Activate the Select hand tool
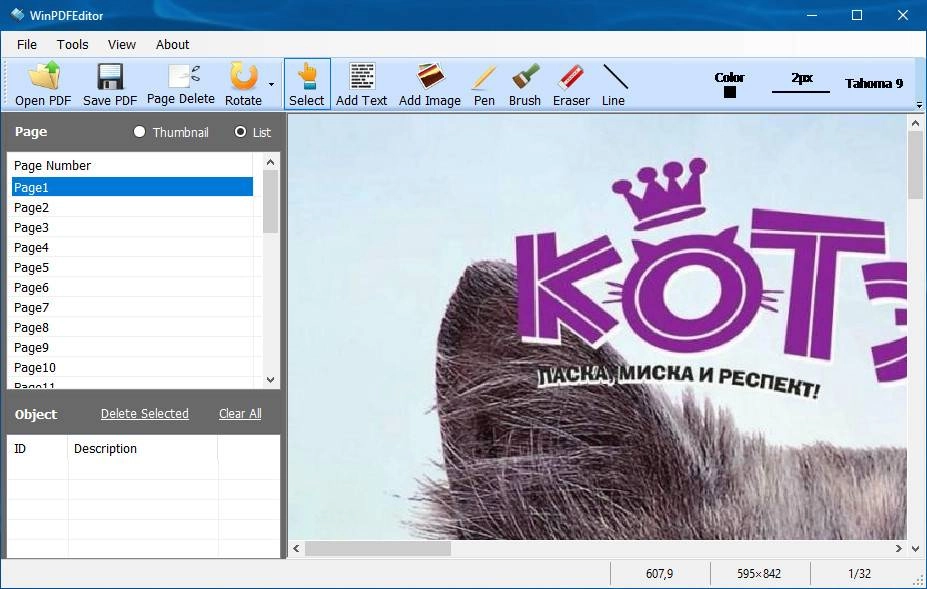This screenshot has width=927, height=589. (307, 84)
